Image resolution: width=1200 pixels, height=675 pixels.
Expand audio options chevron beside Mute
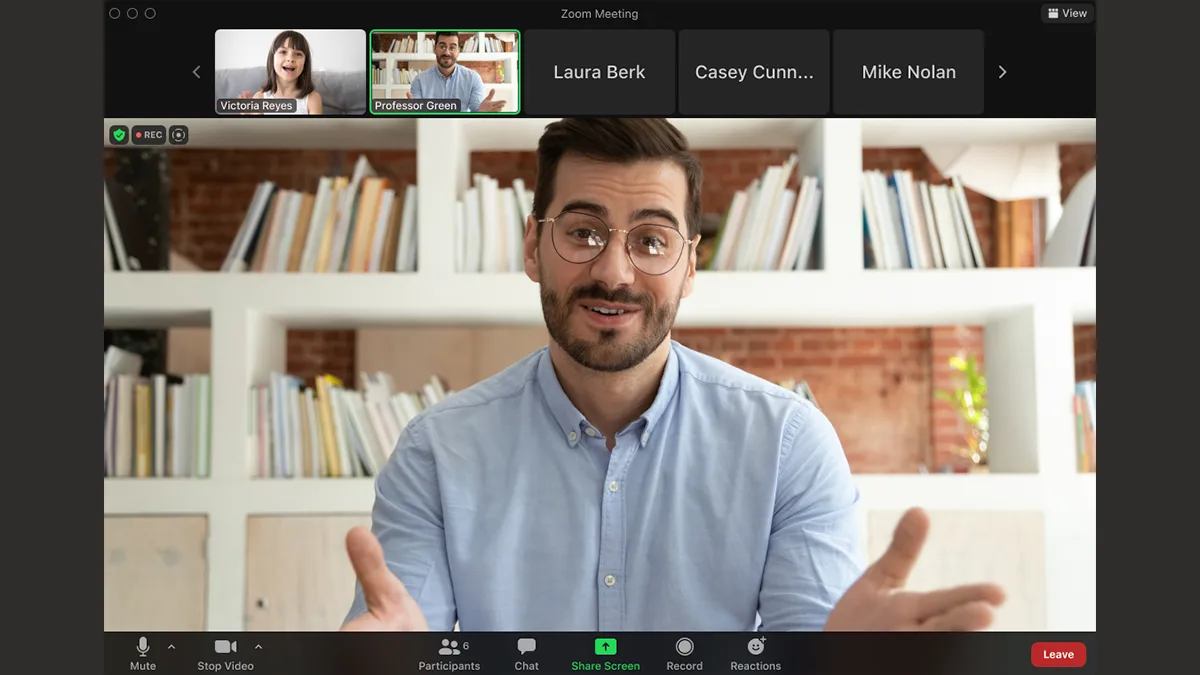tap(171, 647)
